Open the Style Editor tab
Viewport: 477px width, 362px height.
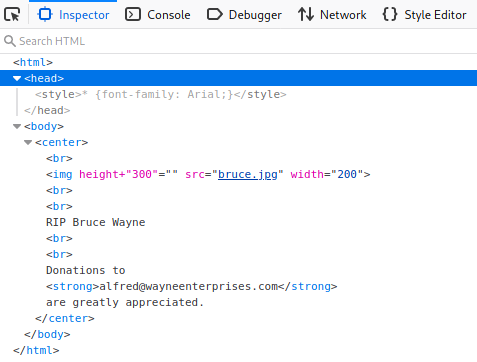[x=424, y=15]
